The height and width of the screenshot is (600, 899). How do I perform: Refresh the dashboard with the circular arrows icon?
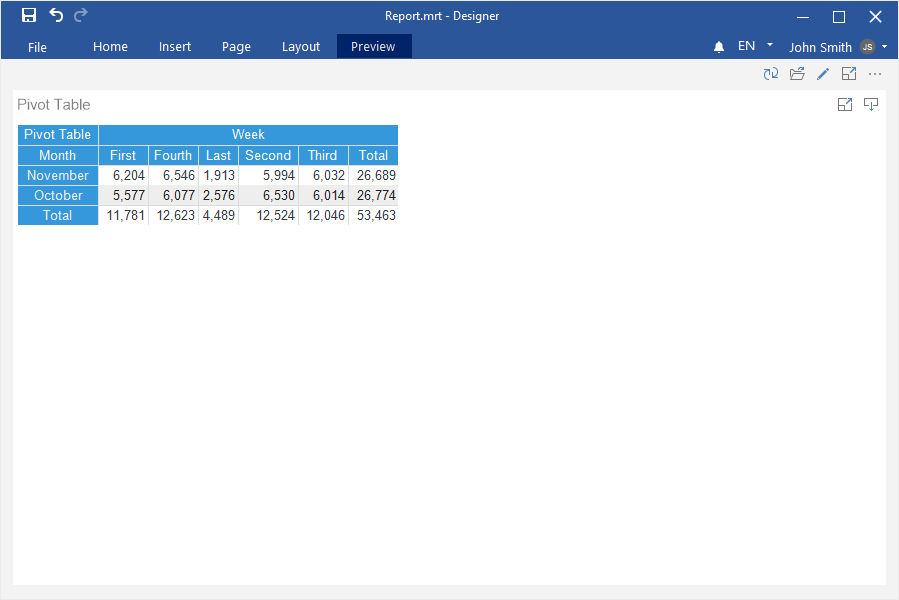[770, 74]
